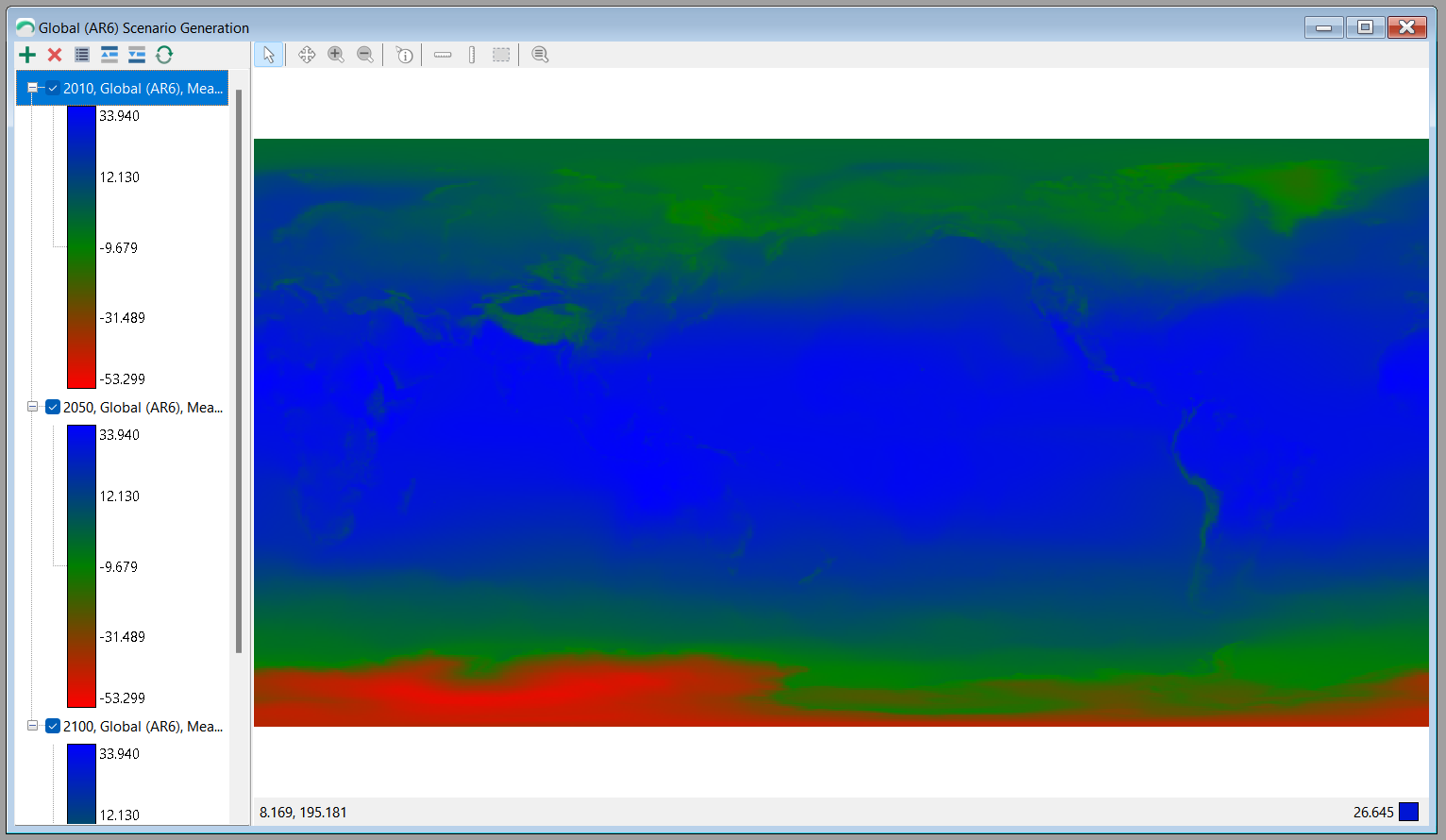Image resolution: width=1446 pixels, height=840 pixels.
Task: Uncheck the 2050 Global (AR6) layer checkbox
Action: point(53,407)
